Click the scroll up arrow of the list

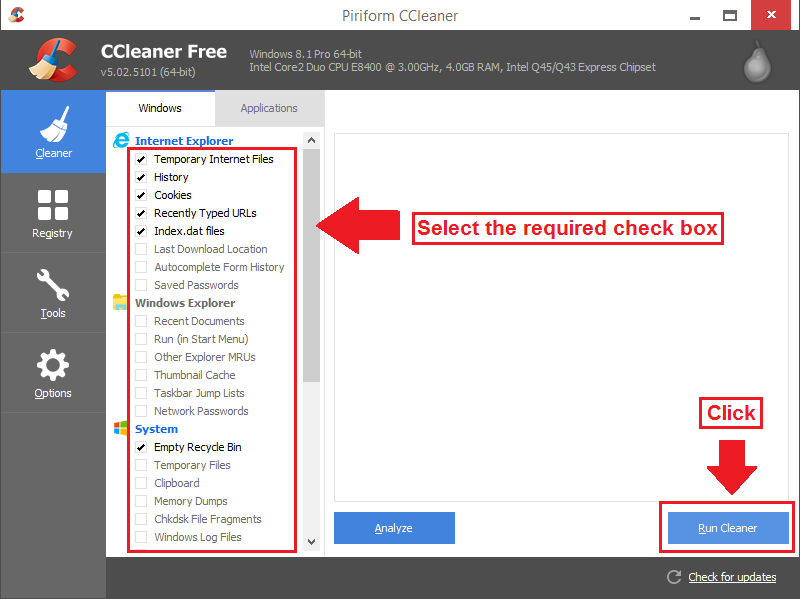pos(312,140)
